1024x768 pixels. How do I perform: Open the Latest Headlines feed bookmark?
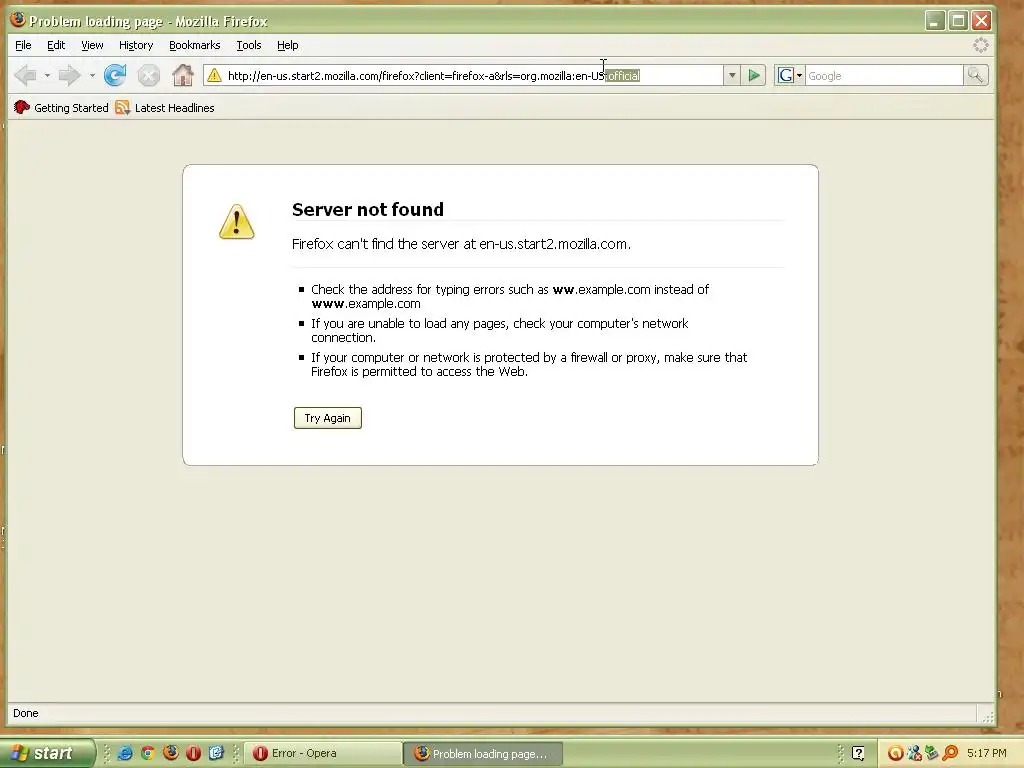pyautogui.click(x=165, y=108)
